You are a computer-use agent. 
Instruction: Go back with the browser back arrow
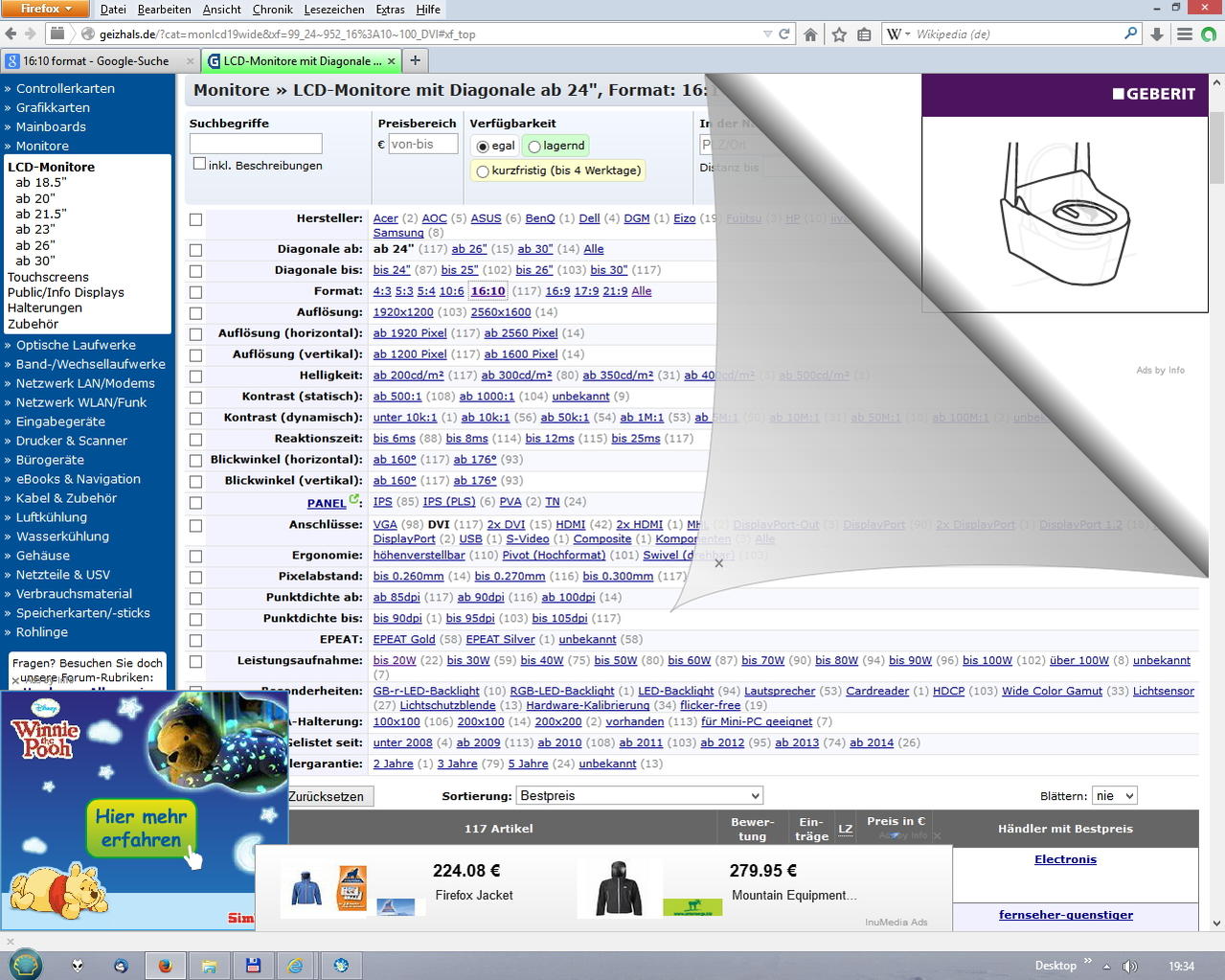[11, 34]
